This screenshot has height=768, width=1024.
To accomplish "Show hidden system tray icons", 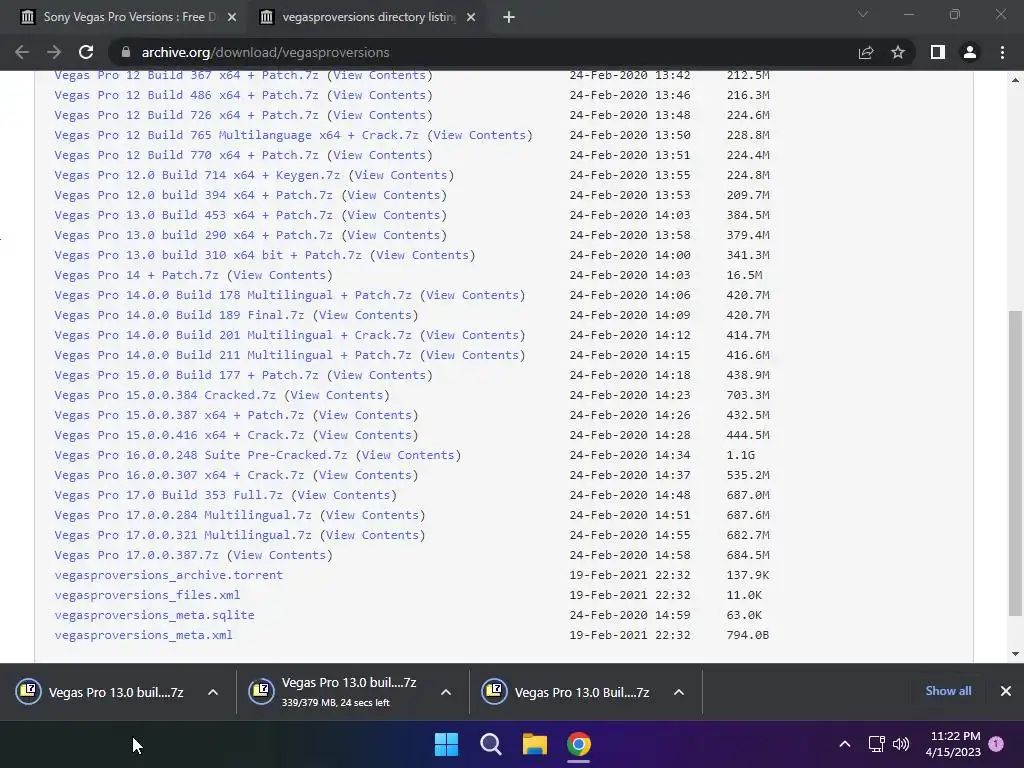I will 844,744.
